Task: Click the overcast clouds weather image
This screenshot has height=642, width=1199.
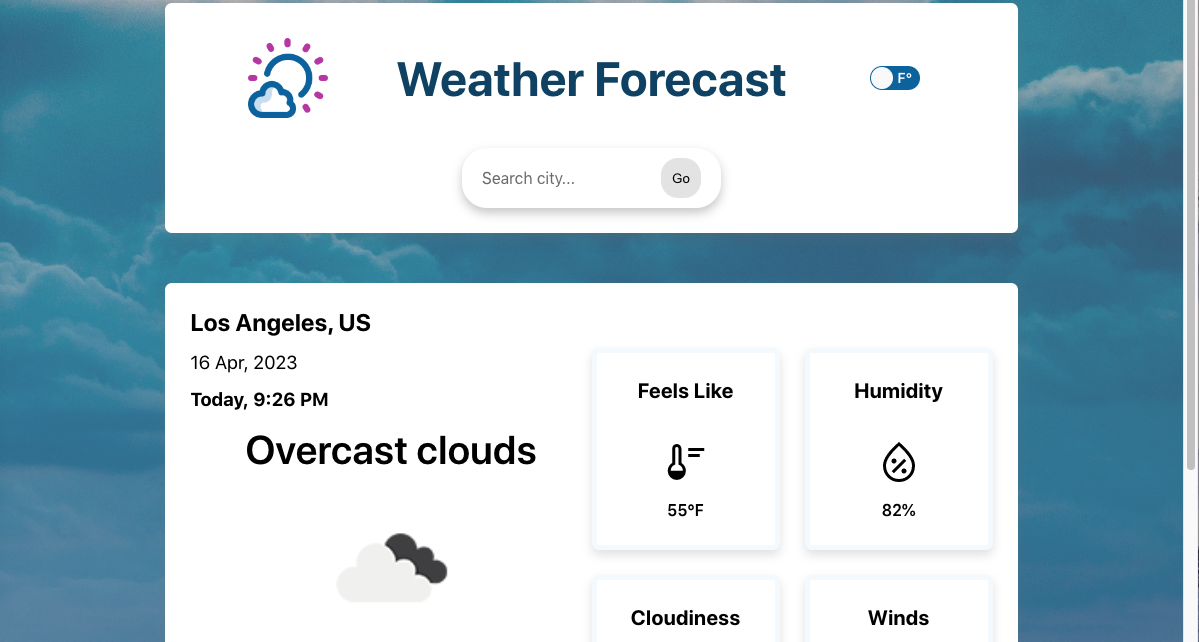Action: pos(391,569)
